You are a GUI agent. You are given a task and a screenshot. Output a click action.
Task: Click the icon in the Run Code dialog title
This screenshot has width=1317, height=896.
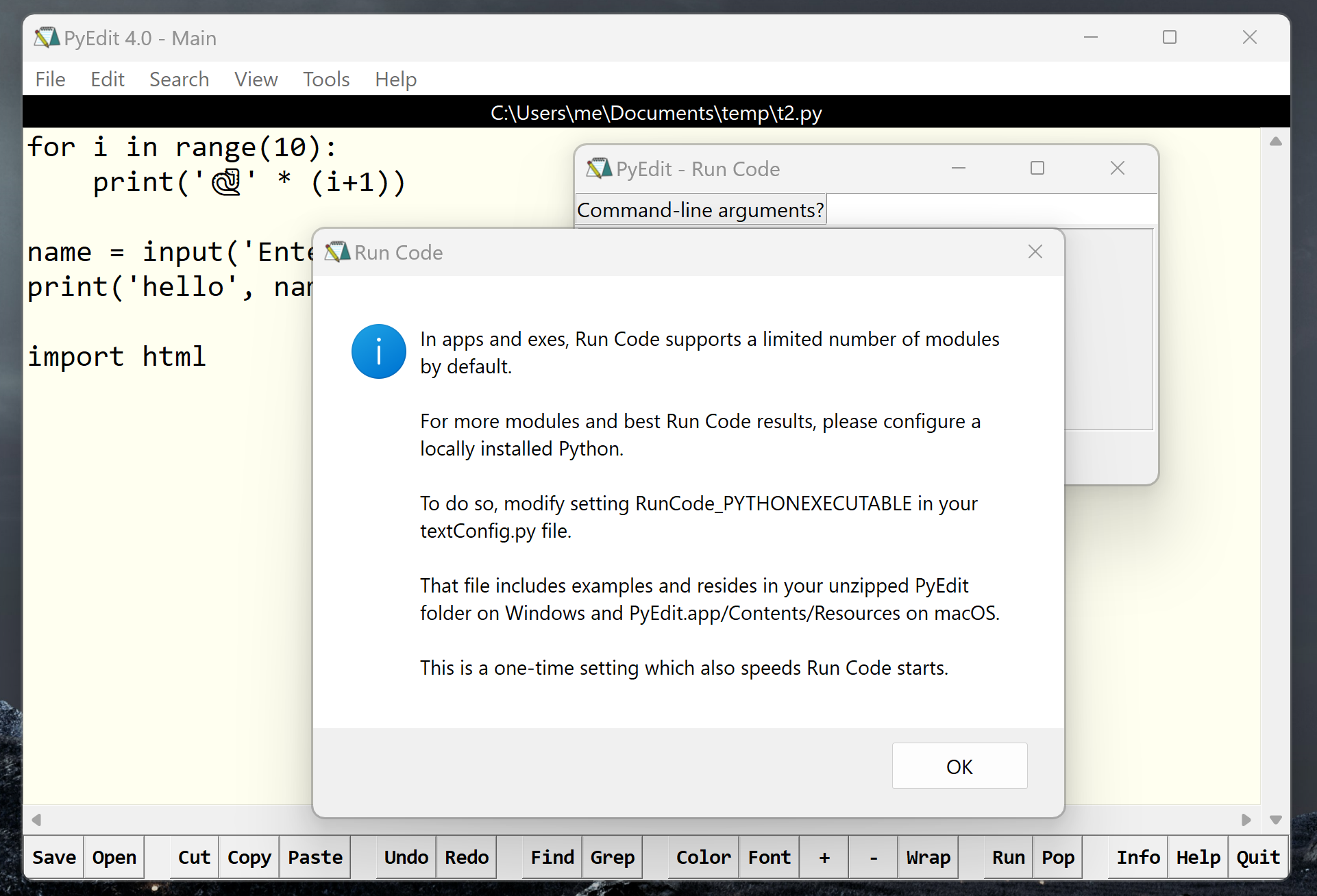click(x=337, y=252)
